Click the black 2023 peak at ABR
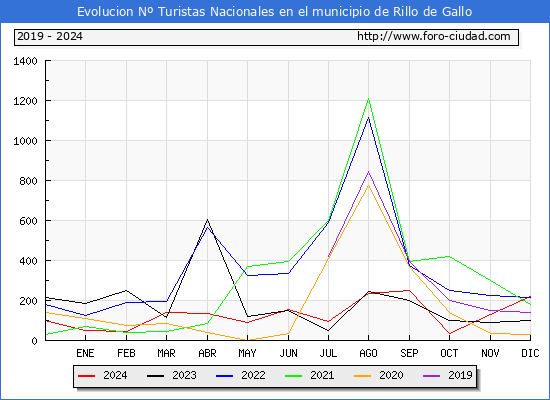The image size is (550, 400). (207, 220)
